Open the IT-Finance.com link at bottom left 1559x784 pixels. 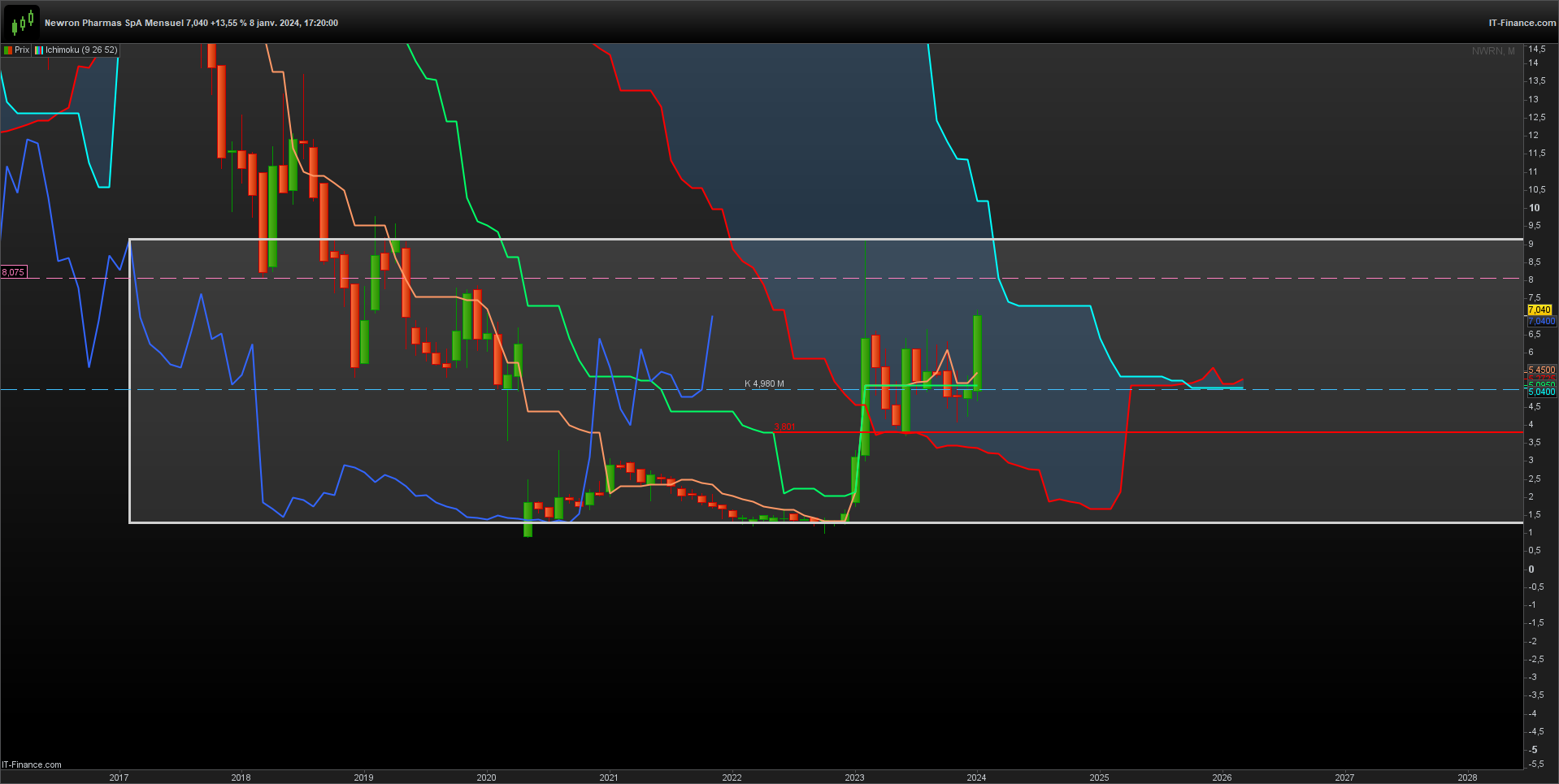point(32,765)
